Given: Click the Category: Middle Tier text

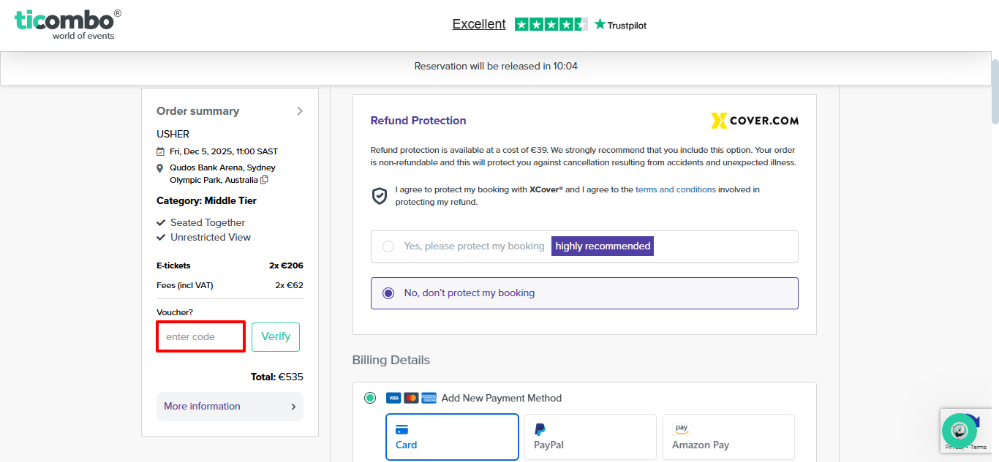Looking at the screenshot, I should click(206, 201).
